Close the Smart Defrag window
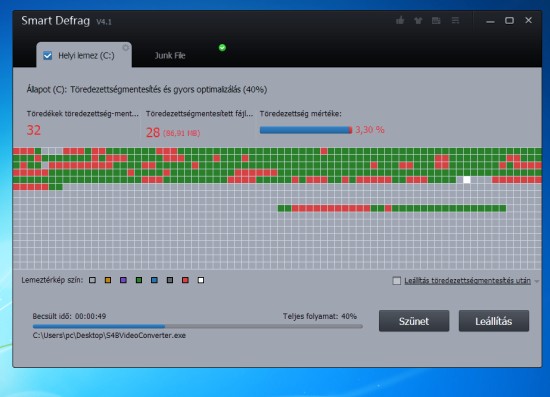This screenshot has height=397, width=550. tap(529, 20)
